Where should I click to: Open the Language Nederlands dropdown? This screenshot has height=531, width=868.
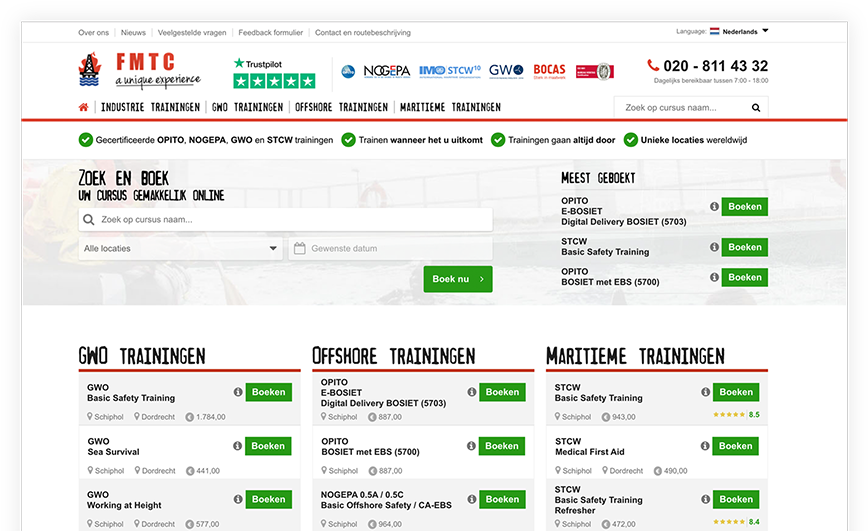[x=739, y=32]
